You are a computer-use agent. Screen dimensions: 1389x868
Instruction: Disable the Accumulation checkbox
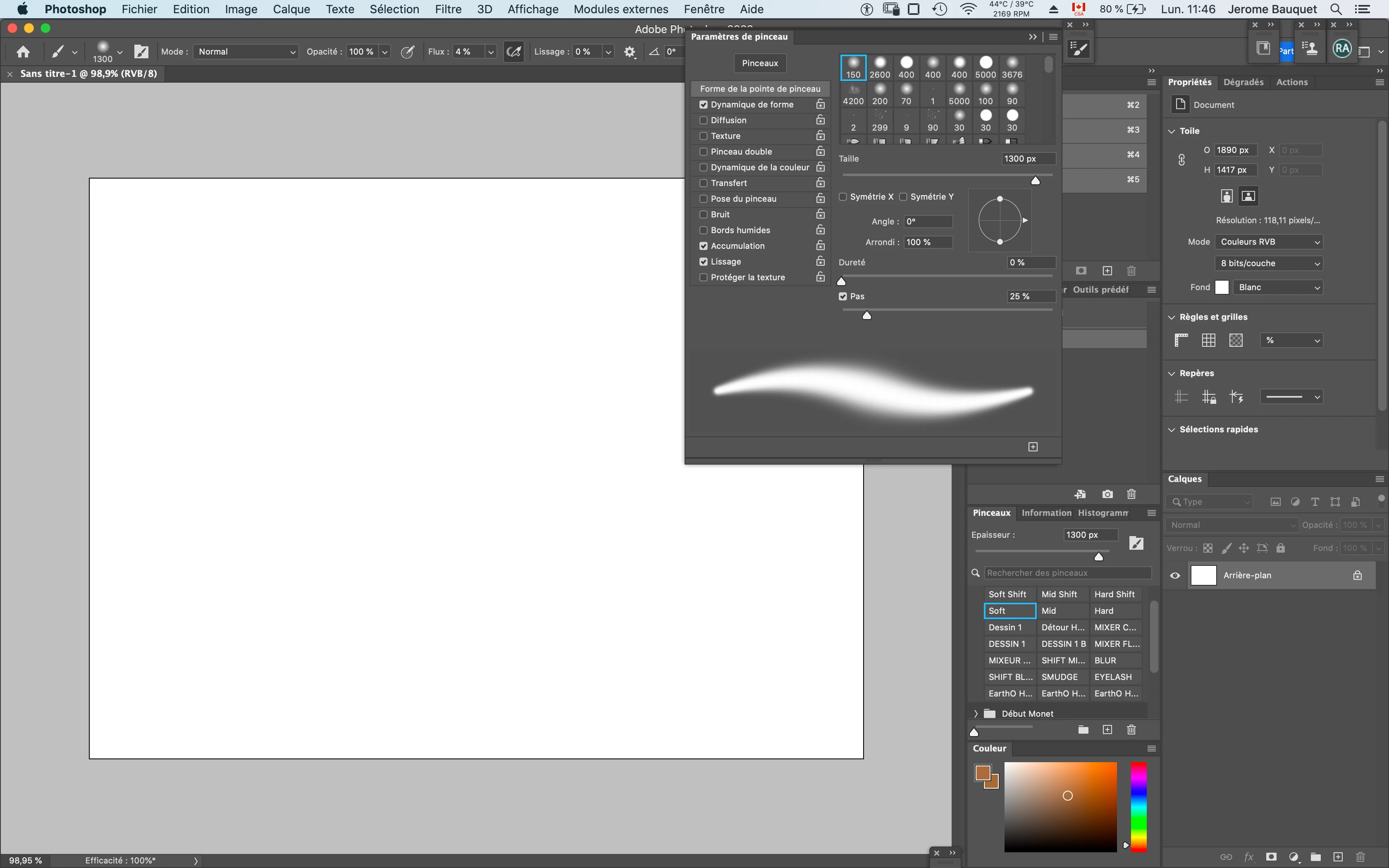point(703,246)
